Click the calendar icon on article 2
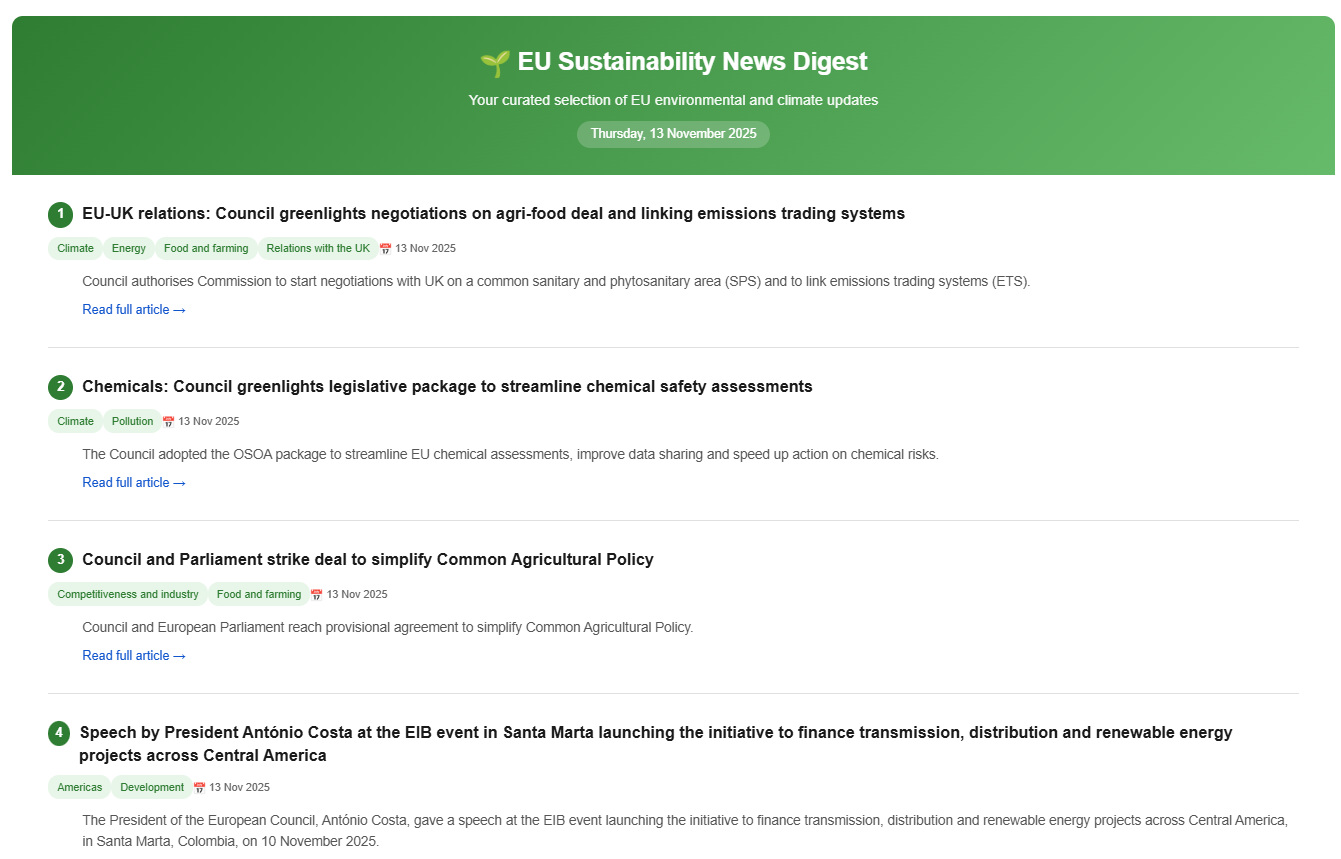1341x859 pixels. click(x=168, y=422)
